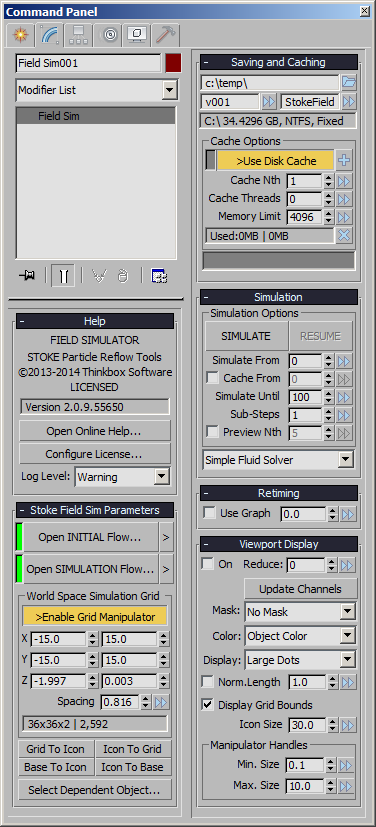The image size is (376, 827).
Task: Collapse Saving and Caching rollout
Action: [279, 62]
